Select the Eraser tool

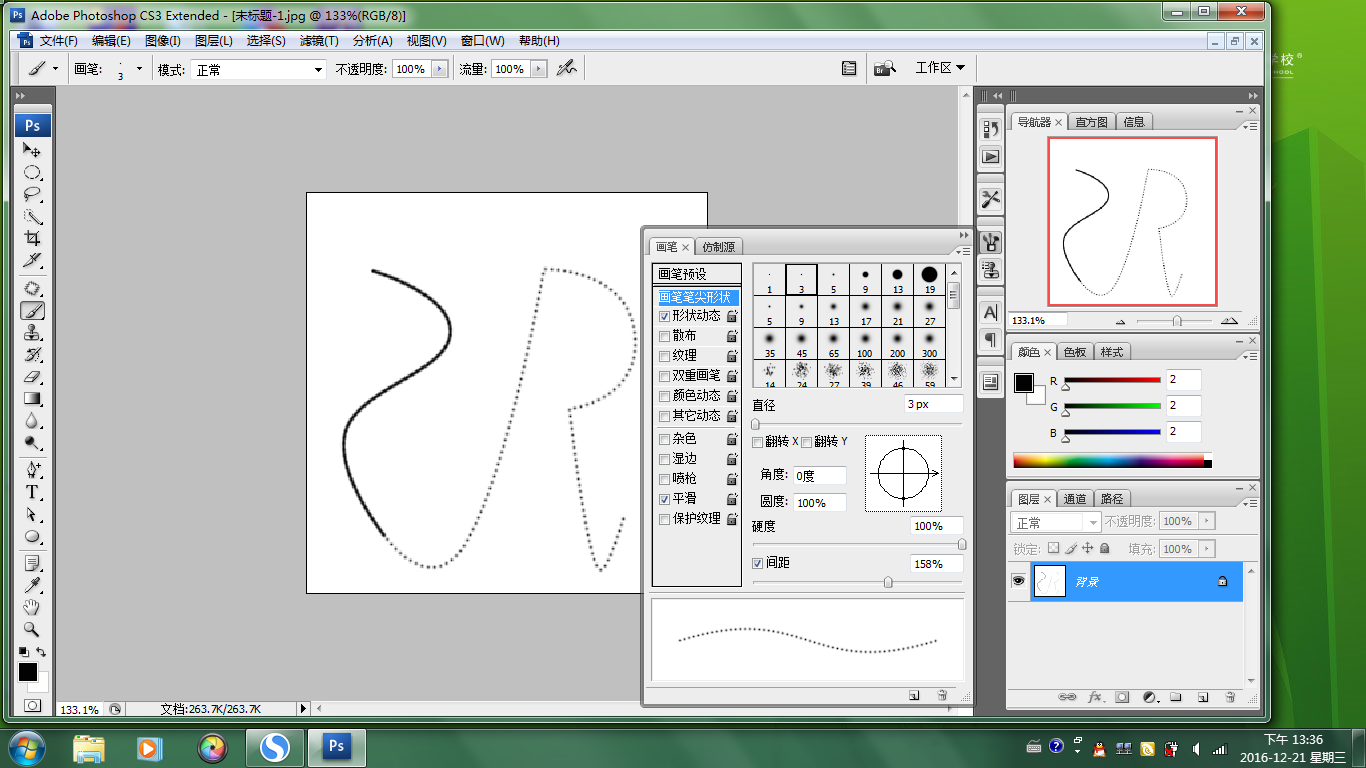[x=33, y=377]
